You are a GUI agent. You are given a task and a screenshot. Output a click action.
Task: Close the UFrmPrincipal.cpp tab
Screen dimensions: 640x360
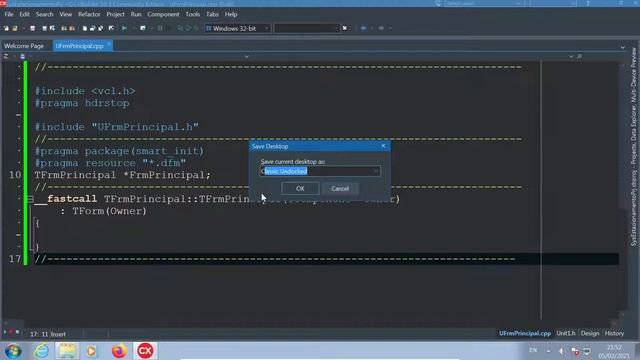(x=109, y=44)
